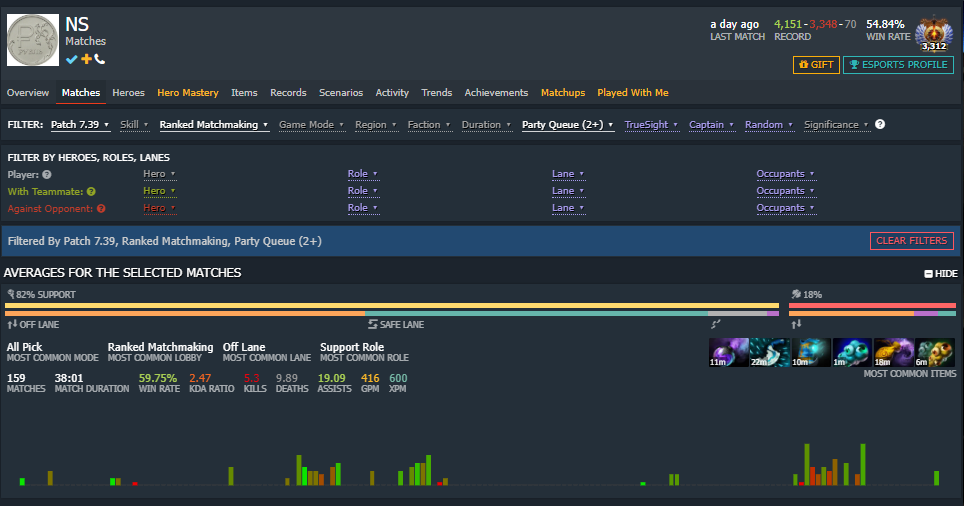Click the ruble coin profile avatar
964x506 pixels.
[x=33, y=40]
